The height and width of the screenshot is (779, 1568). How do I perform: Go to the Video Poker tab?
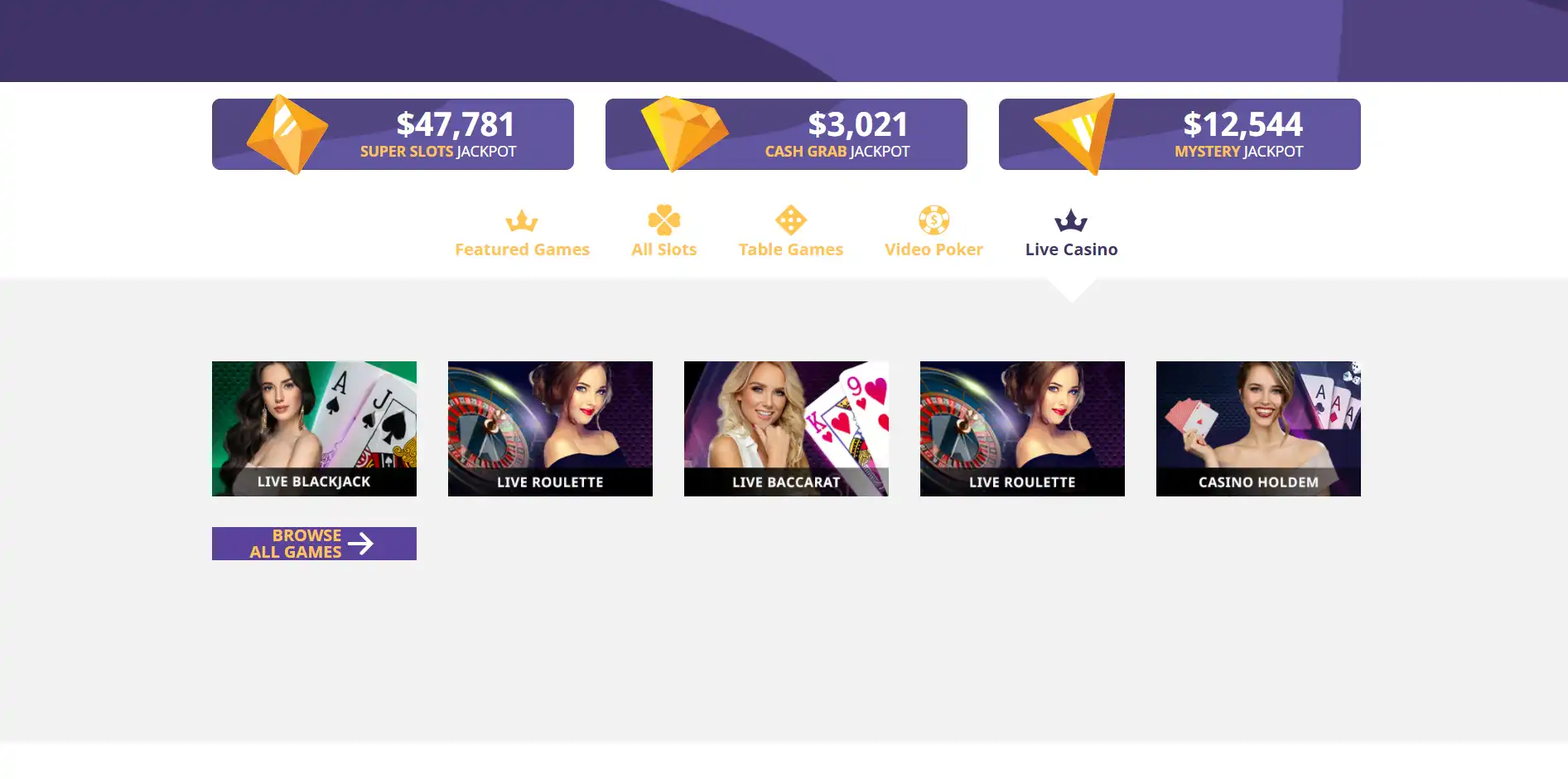click(x=934, y=249)
